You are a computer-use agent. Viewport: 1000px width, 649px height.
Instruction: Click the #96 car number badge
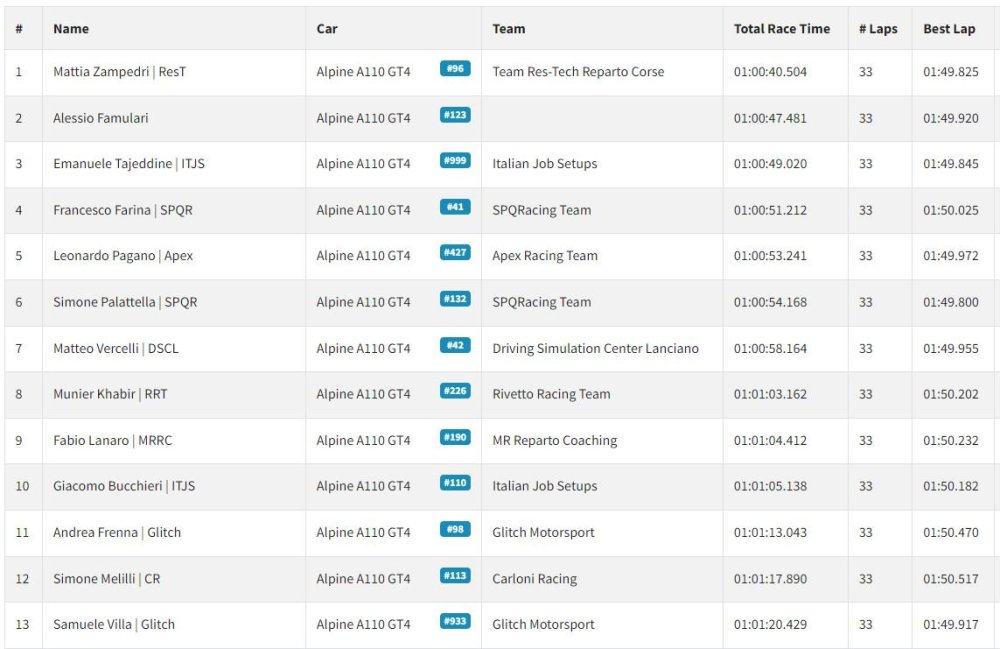tap(455, 68)
